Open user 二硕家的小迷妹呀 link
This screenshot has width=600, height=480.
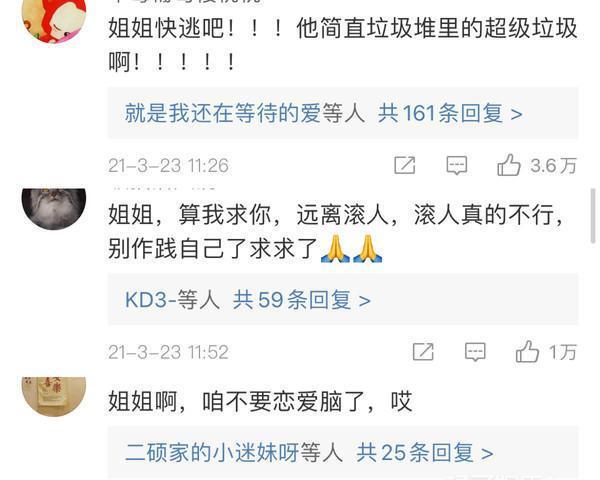[x=212, y=453]
